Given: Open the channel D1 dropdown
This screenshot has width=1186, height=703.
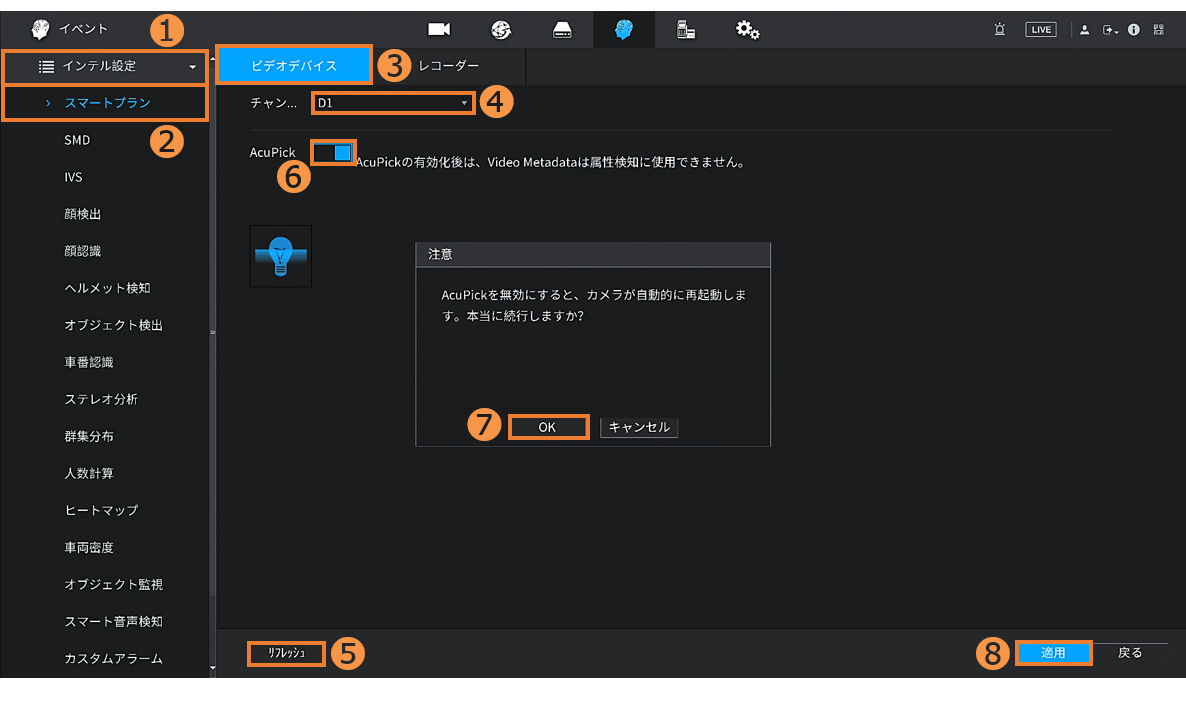Looking at the screenshot, I should [x=393, y=103].
